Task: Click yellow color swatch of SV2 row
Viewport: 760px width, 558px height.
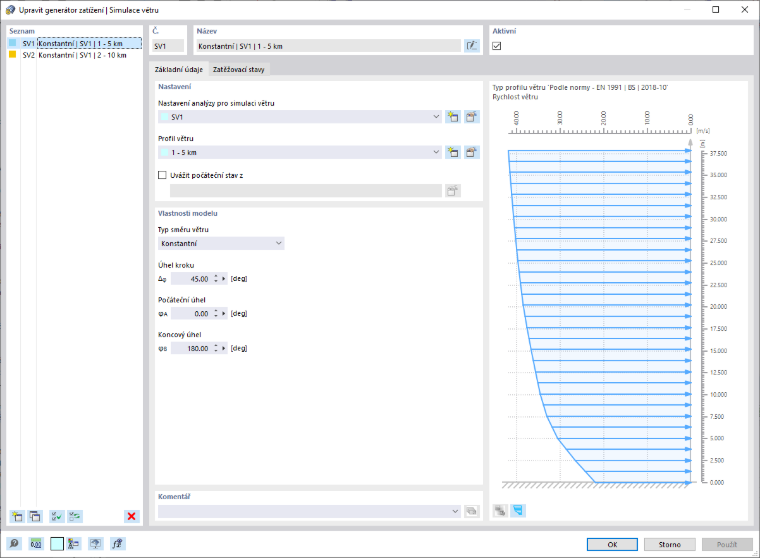Action: (x=13, y=55)
